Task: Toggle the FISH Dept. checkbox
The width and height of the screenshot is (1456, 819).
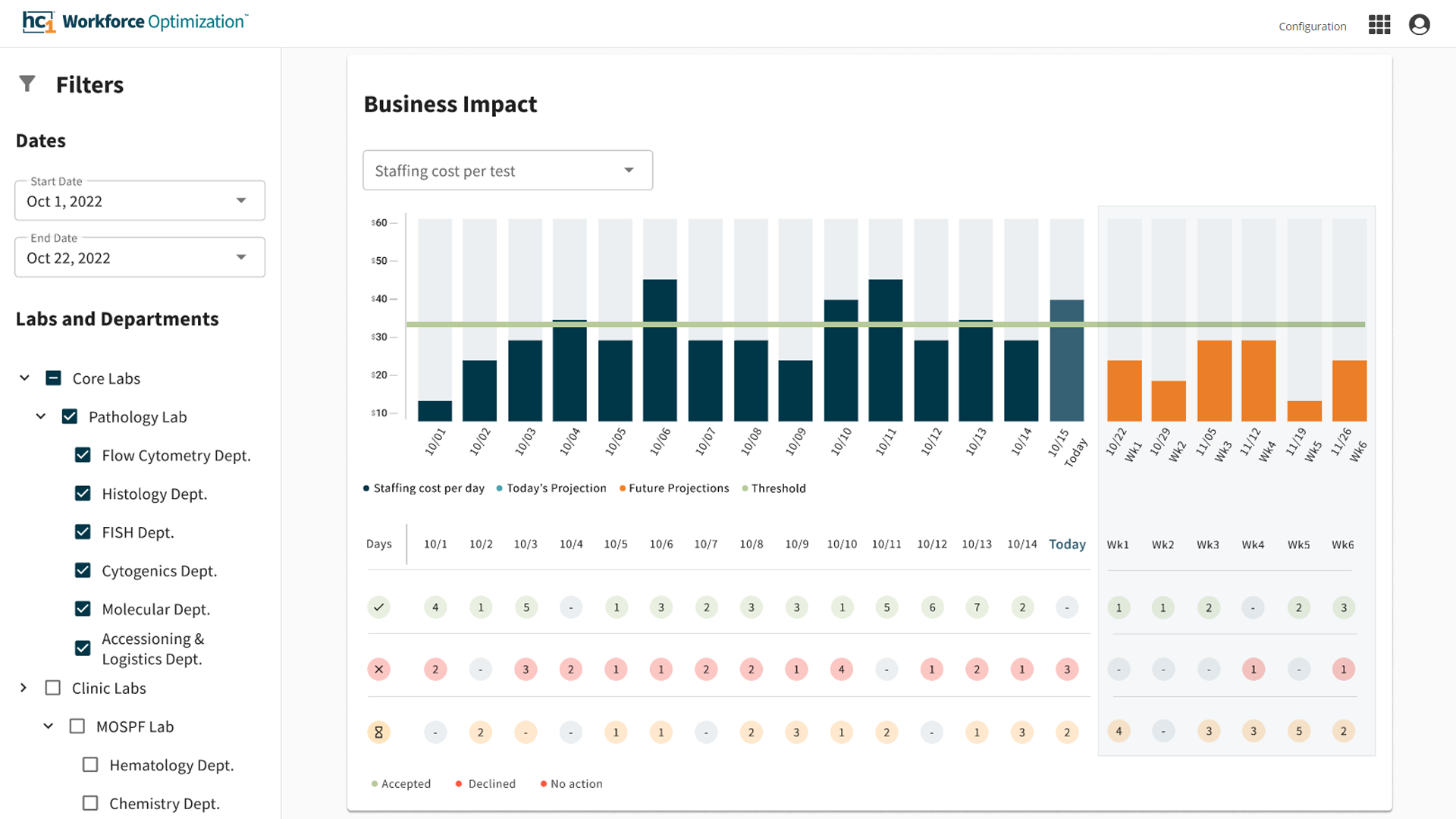Action: (x=83, y=532)
